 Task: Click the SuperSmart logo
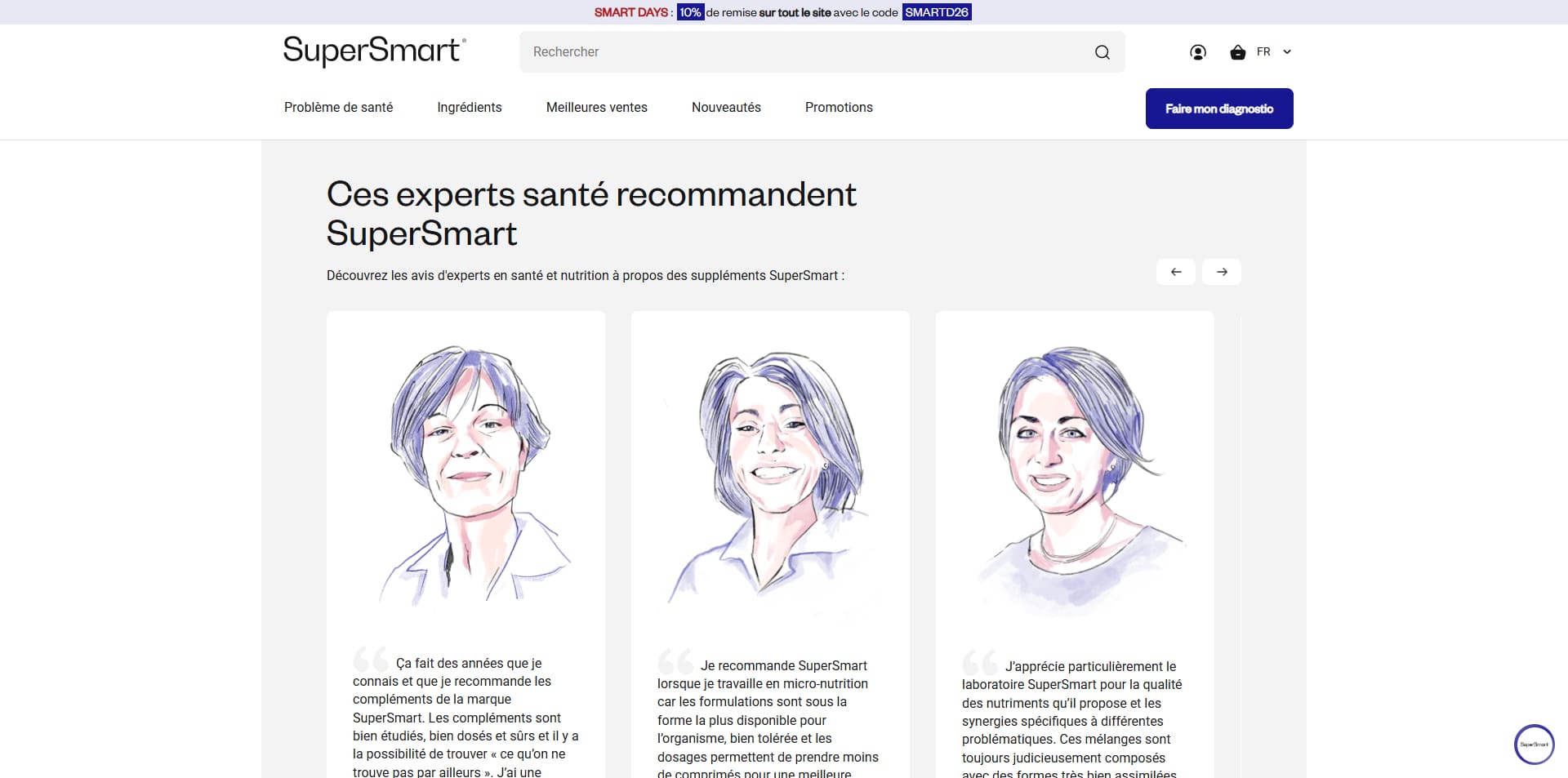[375, 51]
